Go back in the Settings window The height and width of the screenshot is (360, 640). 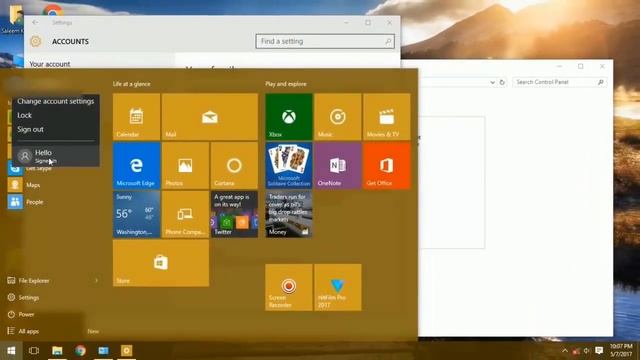(35, 22)
